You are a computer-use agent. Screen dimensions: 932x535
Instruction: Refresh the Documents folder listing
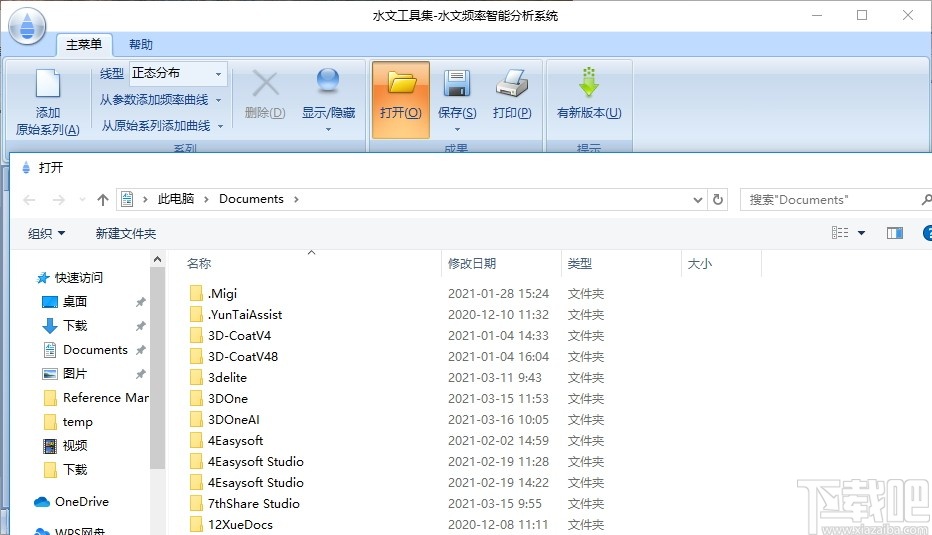[x=718, y=200]
